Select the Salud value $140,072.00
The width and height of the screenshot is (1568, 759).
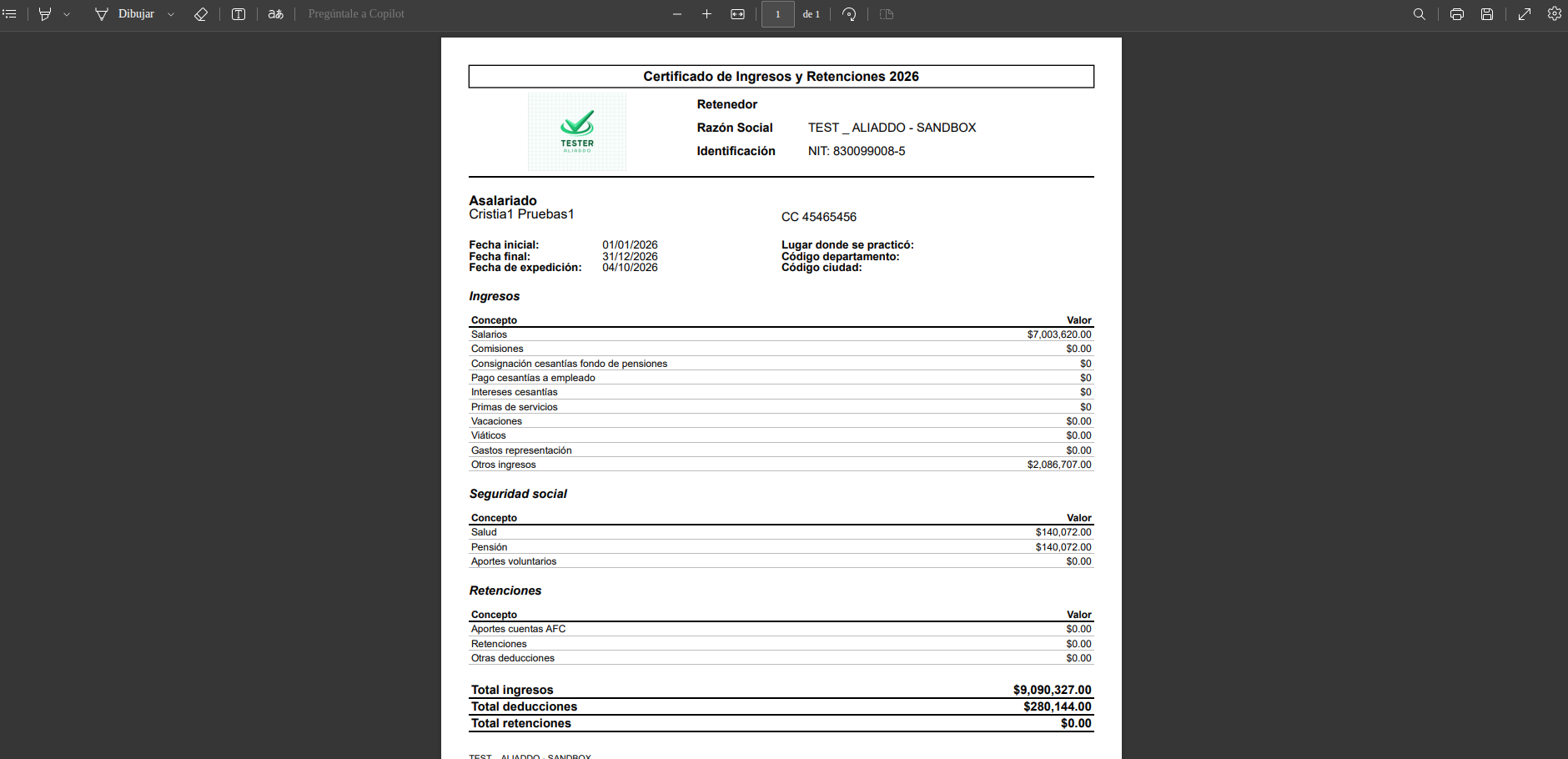pyautogui.click(x=1063, y=532)
